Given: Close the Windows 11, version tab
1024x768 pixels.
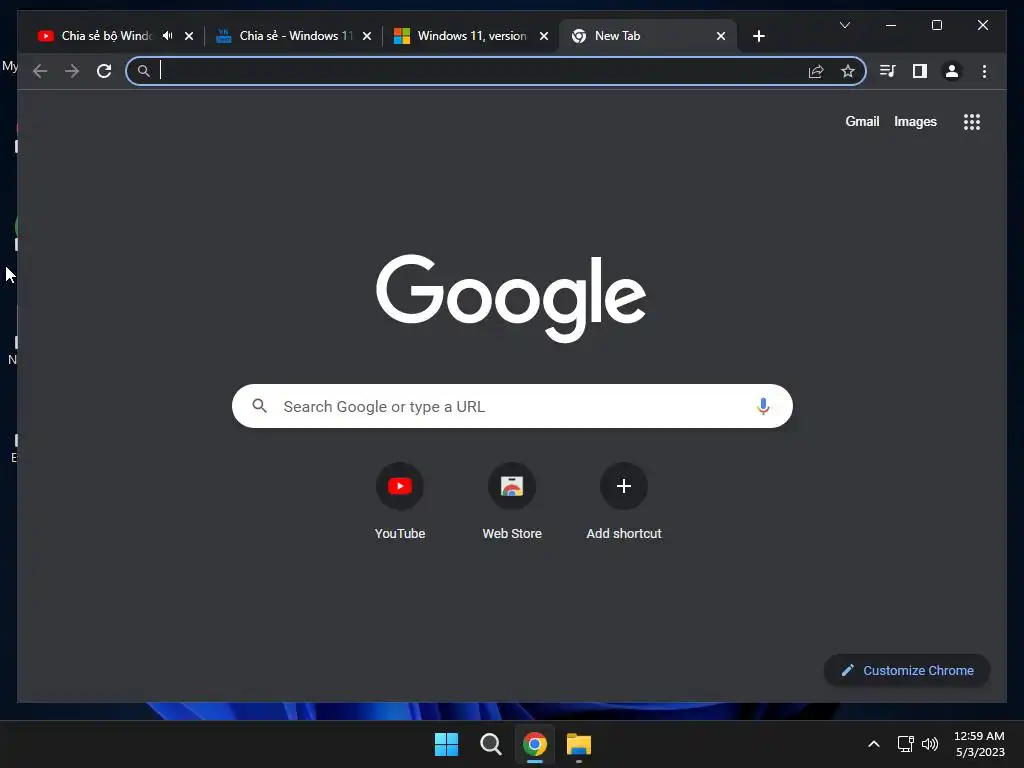Looking at the screenshot, I should pos(543,36).
